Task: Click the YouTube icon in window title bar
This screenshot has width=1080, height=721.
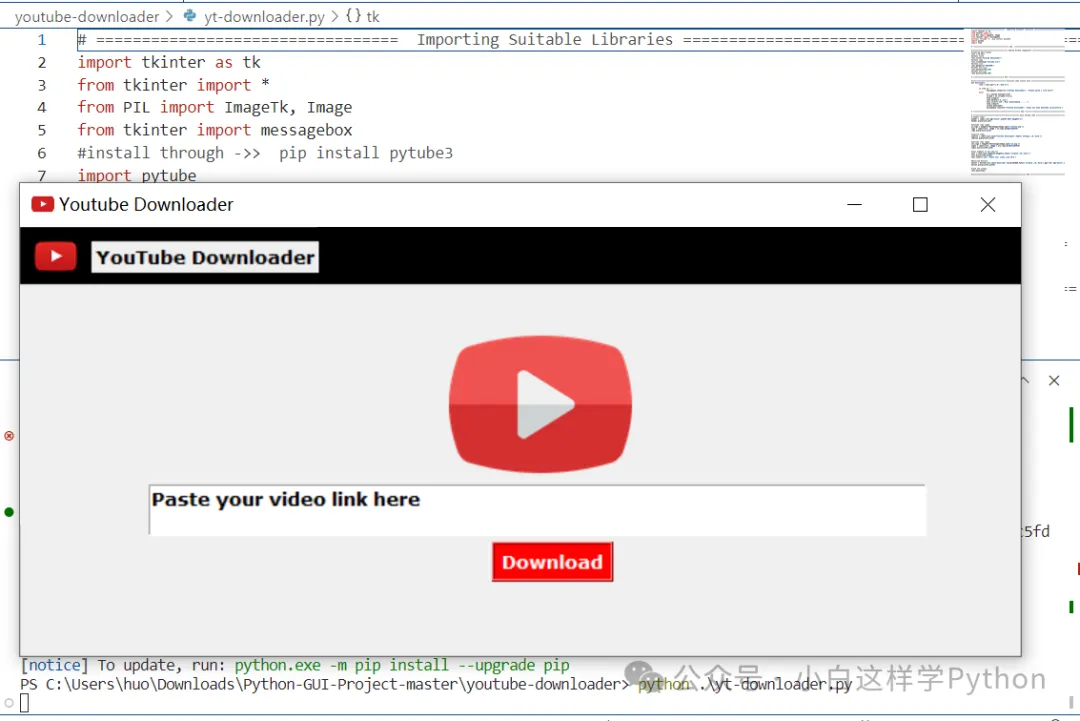Action: (42, 204)
